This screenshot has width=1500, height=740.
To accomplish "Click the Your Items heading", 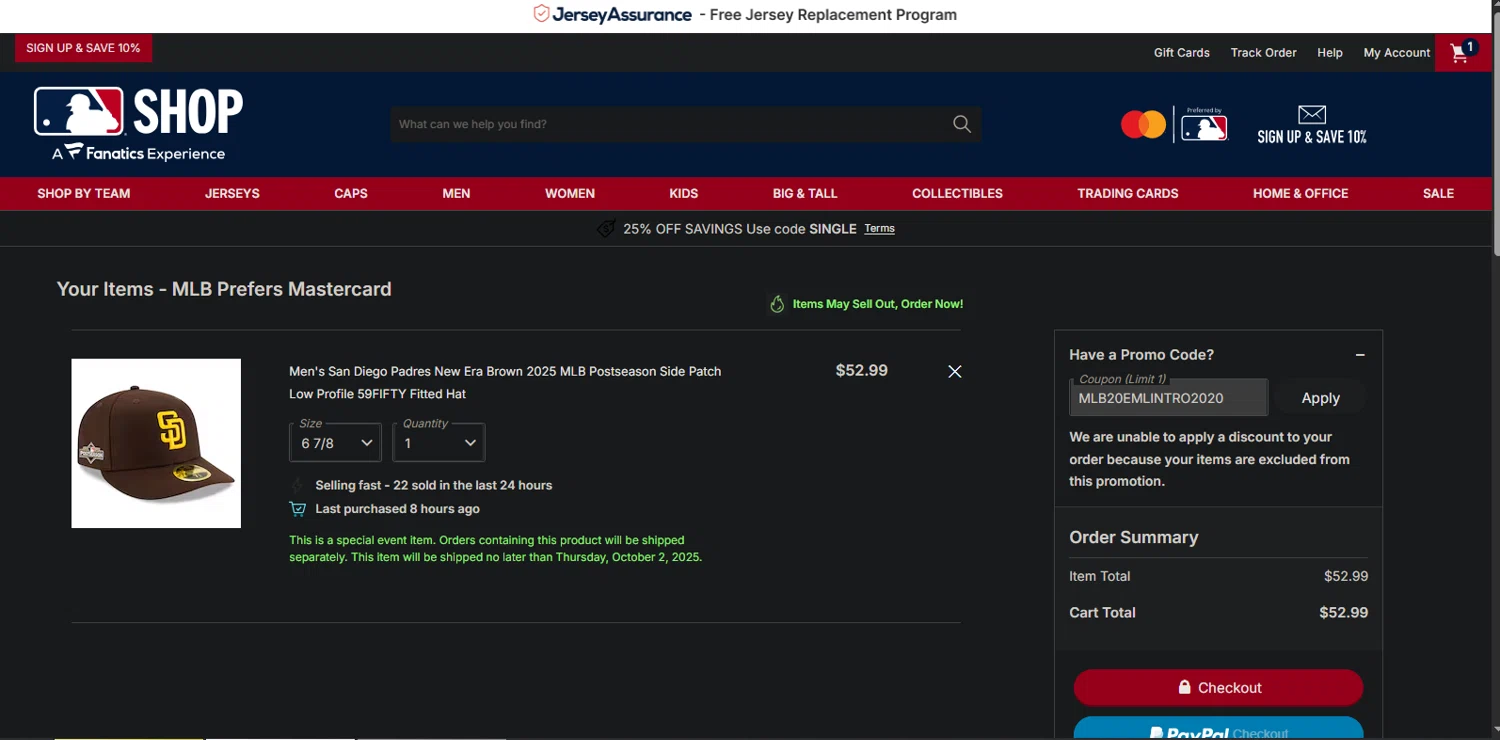I will 224,289.
